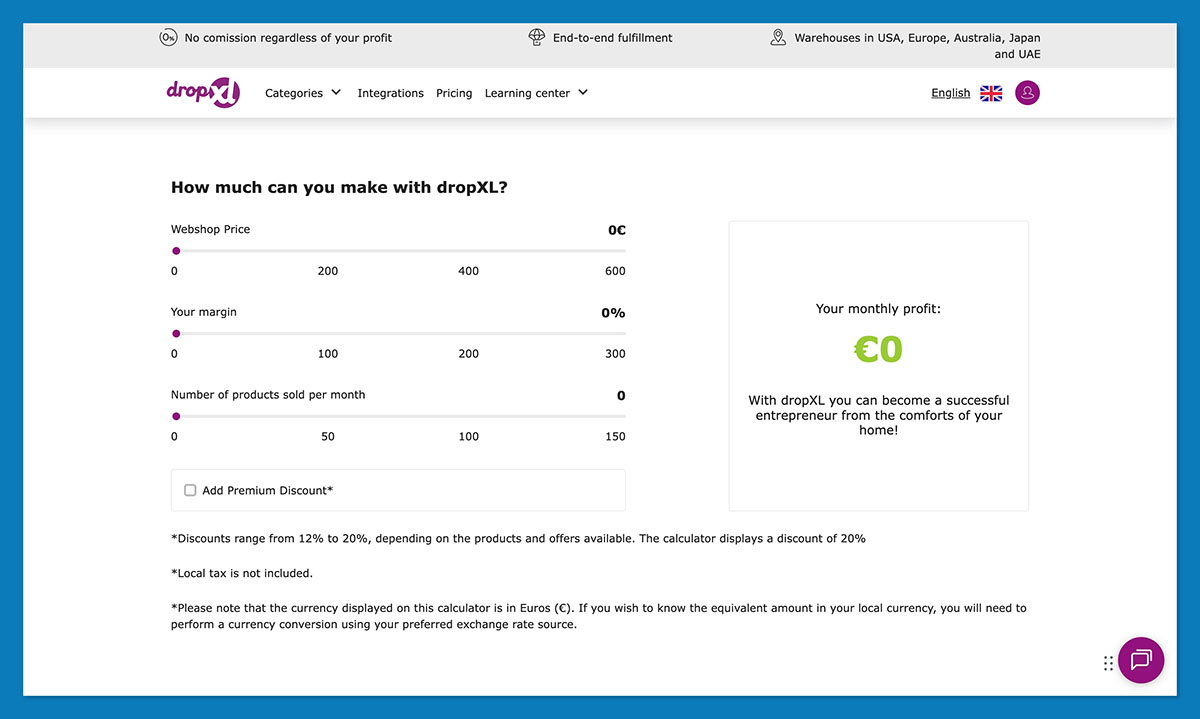The image size is (1200, 719).
Task: Click the 'Local tax is not included' note
Action: tap(242, 573)
